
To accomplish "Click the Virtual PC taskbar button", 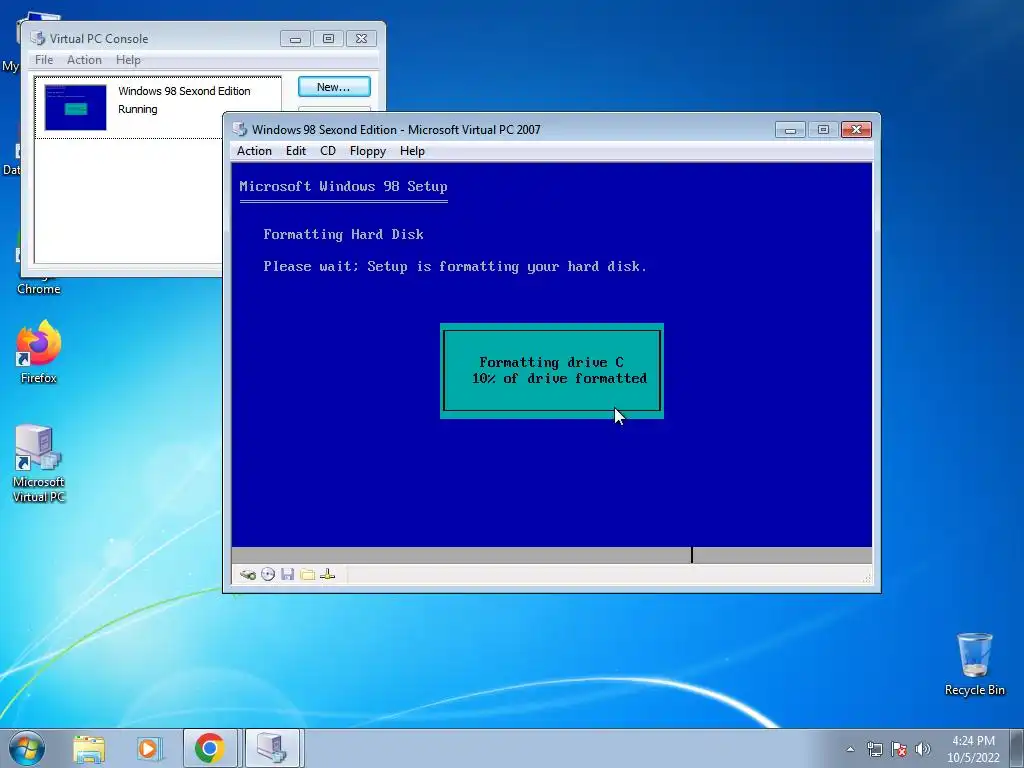I will tap(272, 748).
